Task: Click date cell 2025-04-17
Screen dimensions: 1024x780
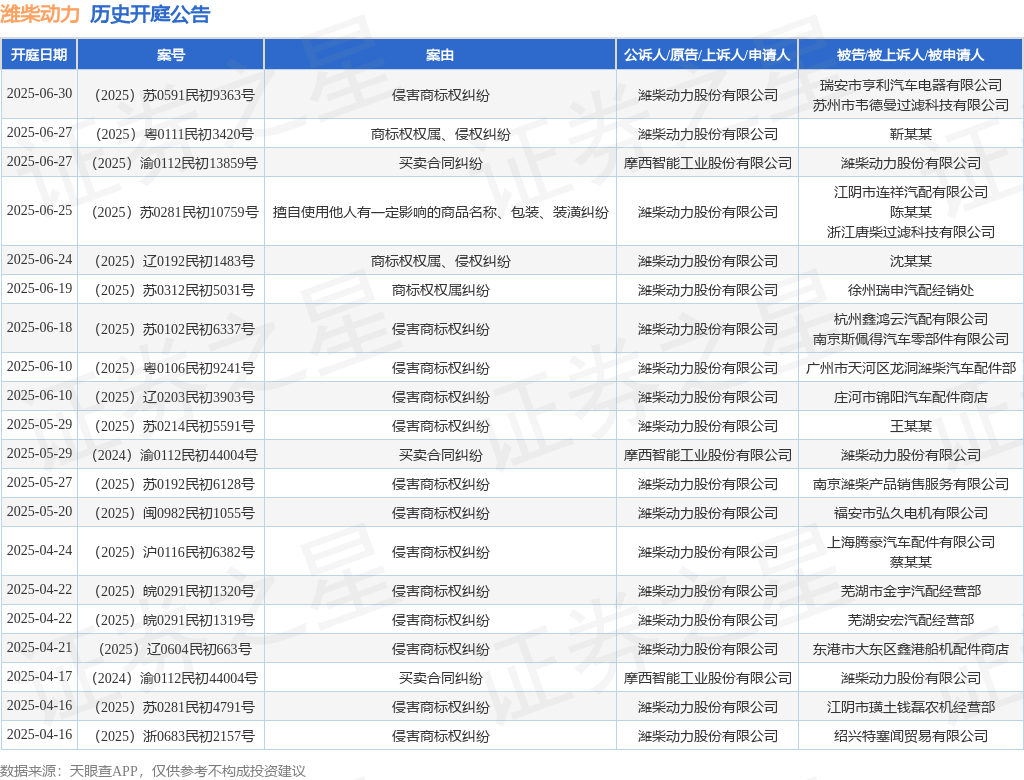Action: [x=39, y=676]
